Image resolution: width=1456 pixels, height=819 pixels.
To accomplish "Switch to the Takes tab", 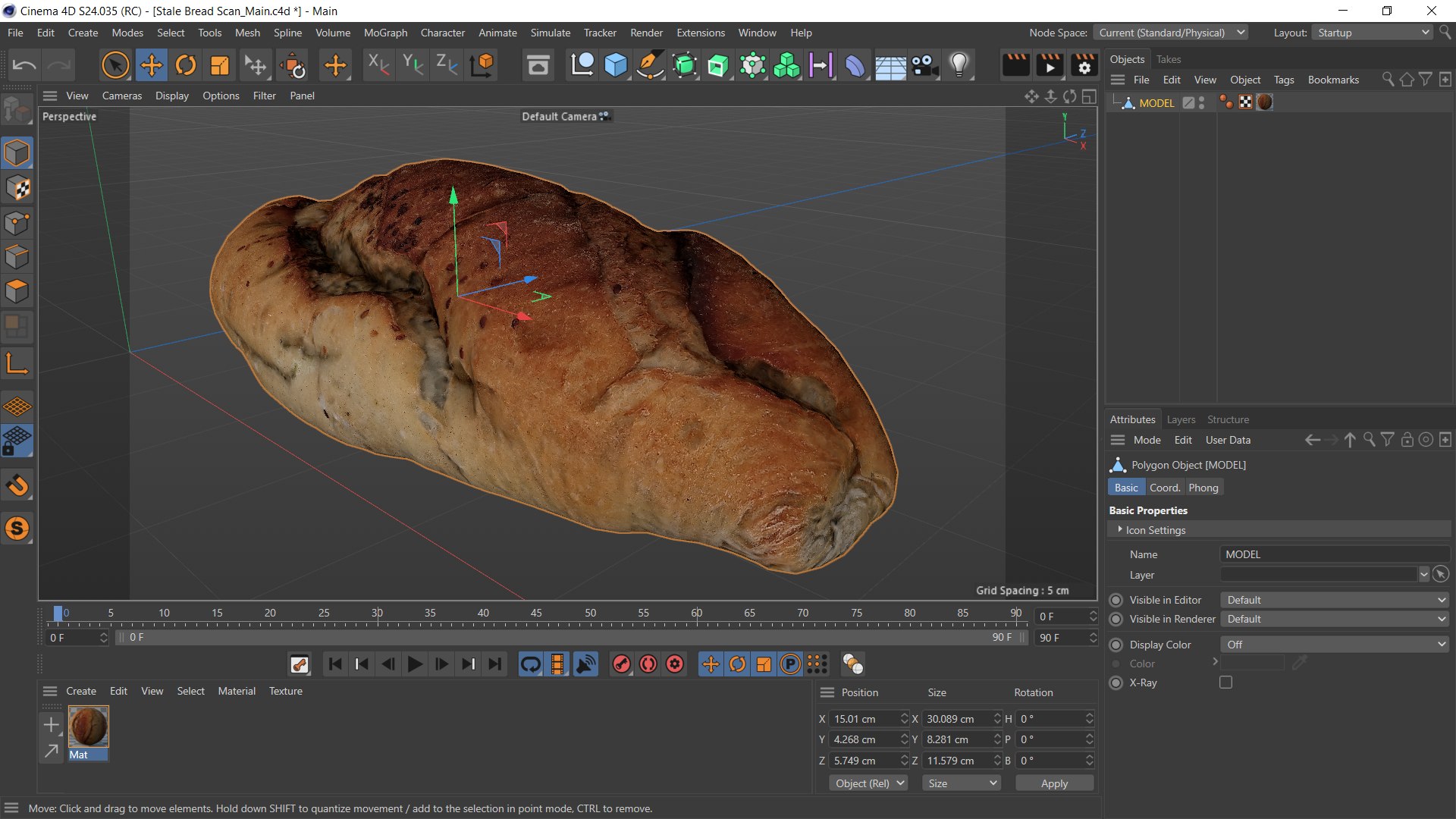I will pyautogui.click(x=1168, y=59).
